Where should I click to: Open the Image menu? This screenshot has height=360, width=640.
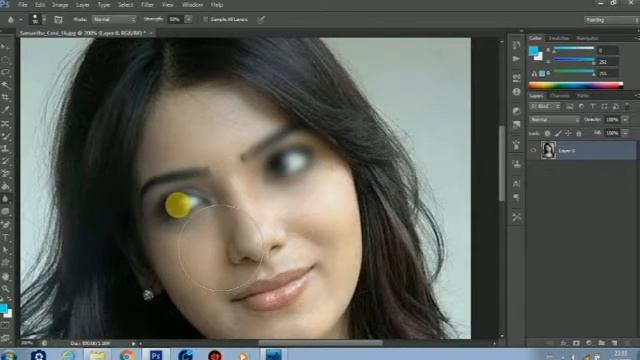60,5
